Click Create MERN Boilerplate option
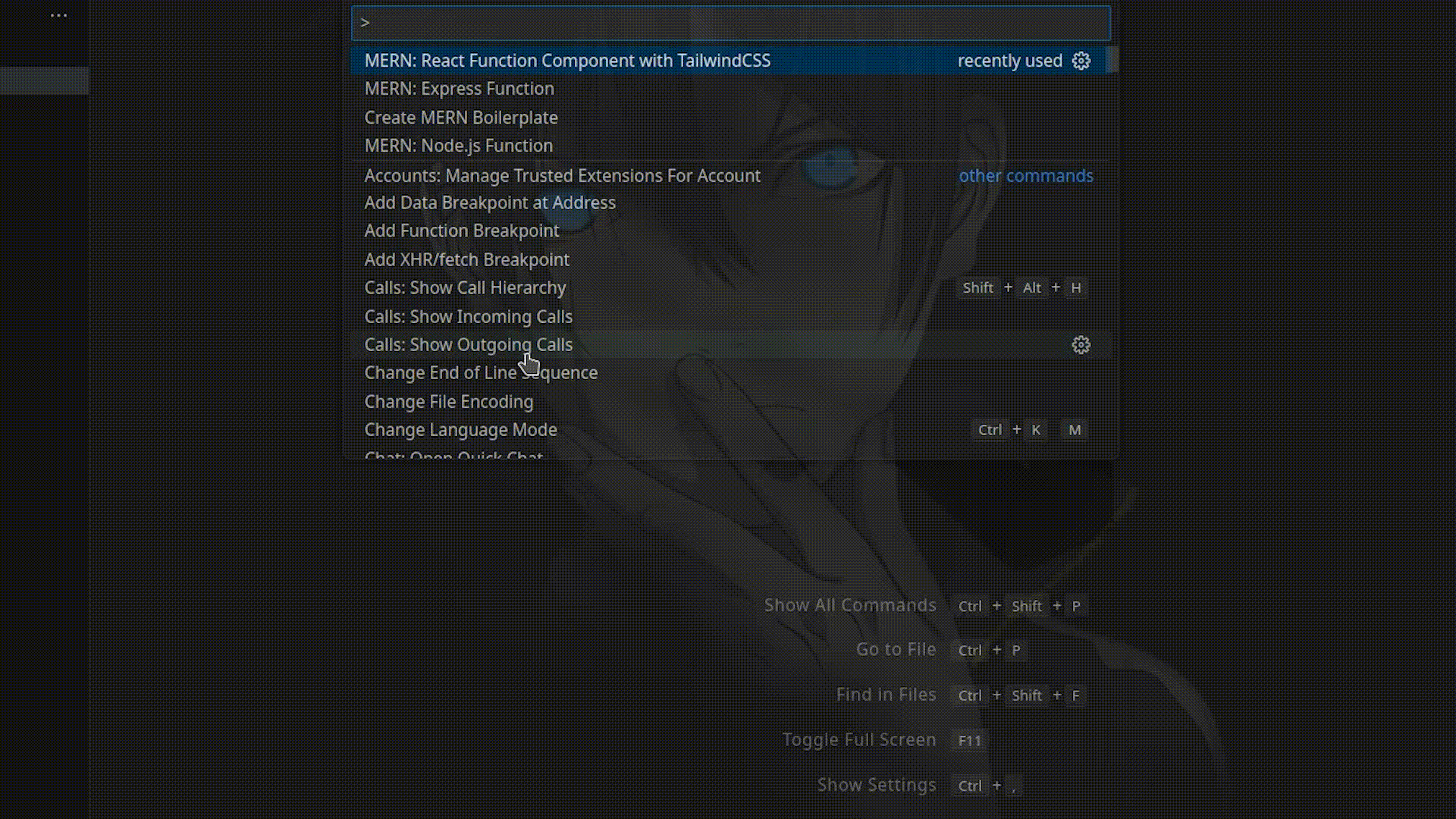This screenshot has height=819, width=1456. (461, 117)
